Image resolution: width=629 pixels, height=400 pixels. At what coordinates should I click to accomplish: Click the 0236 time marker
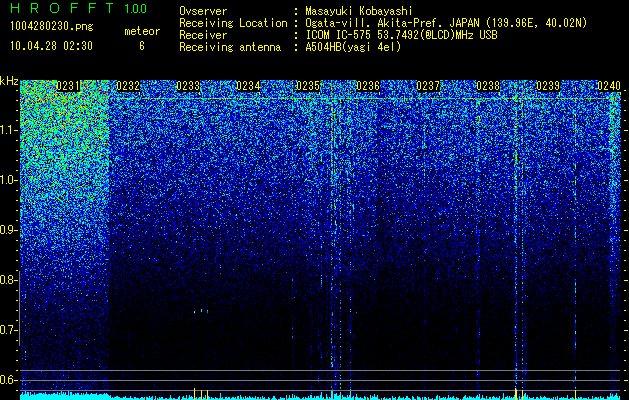[368, 86]
